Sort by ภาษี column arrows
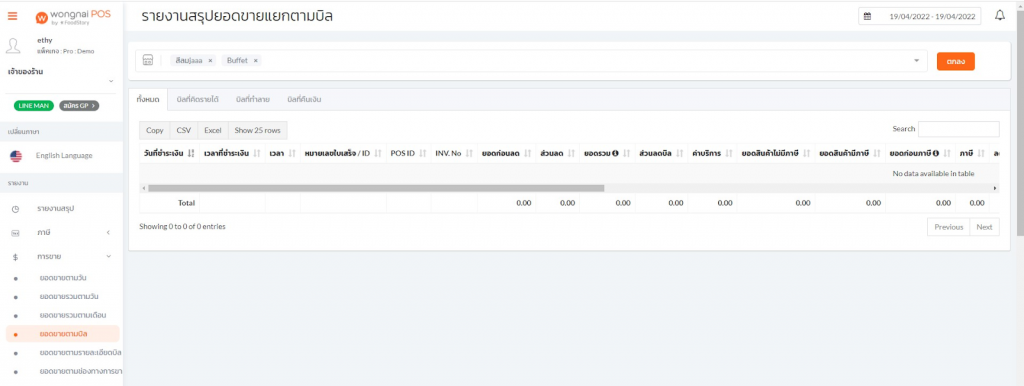1024x386 pixels. (x=980, y=153)
